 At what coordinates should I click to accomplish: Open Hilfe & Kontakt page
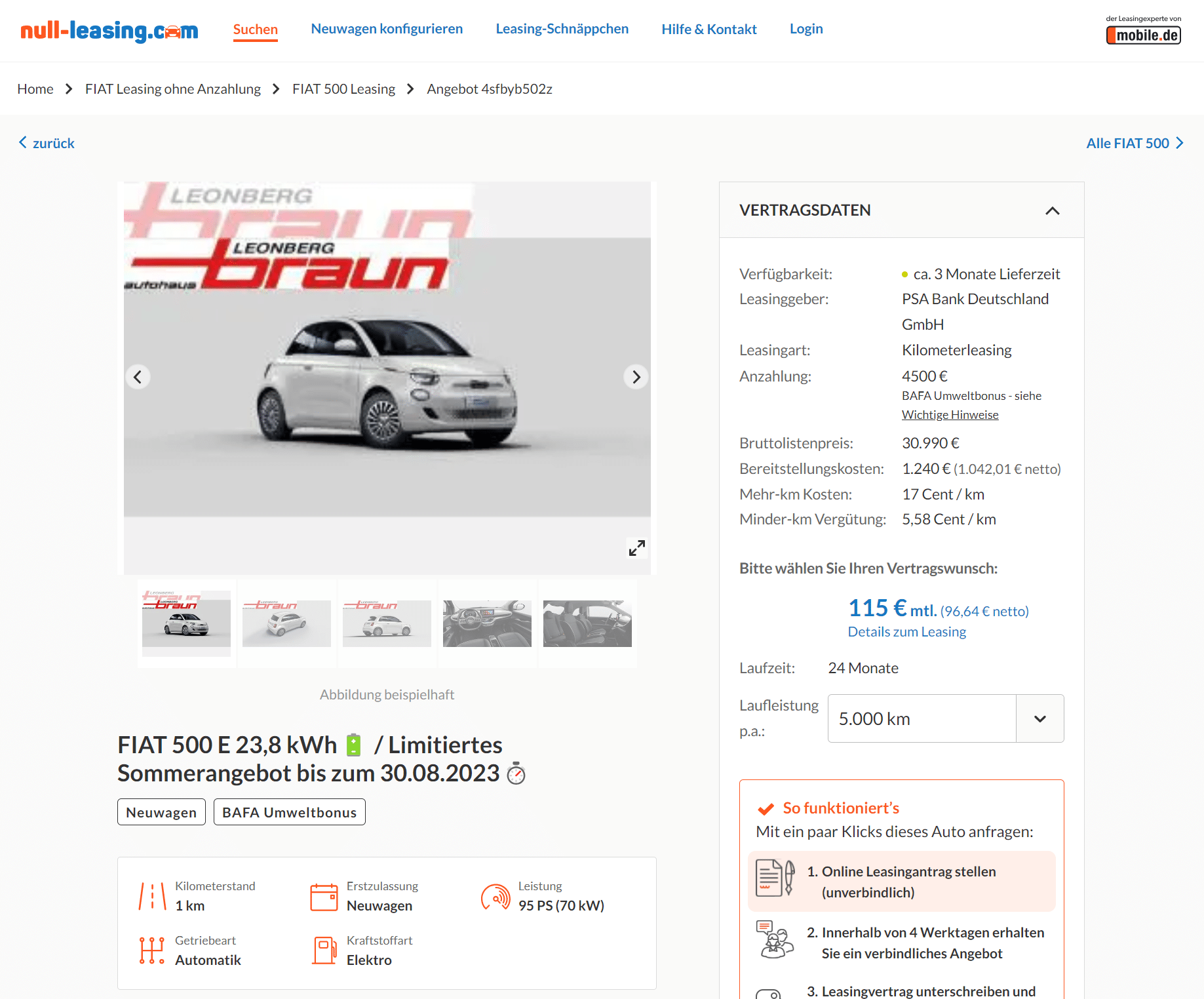click(709, 29)
